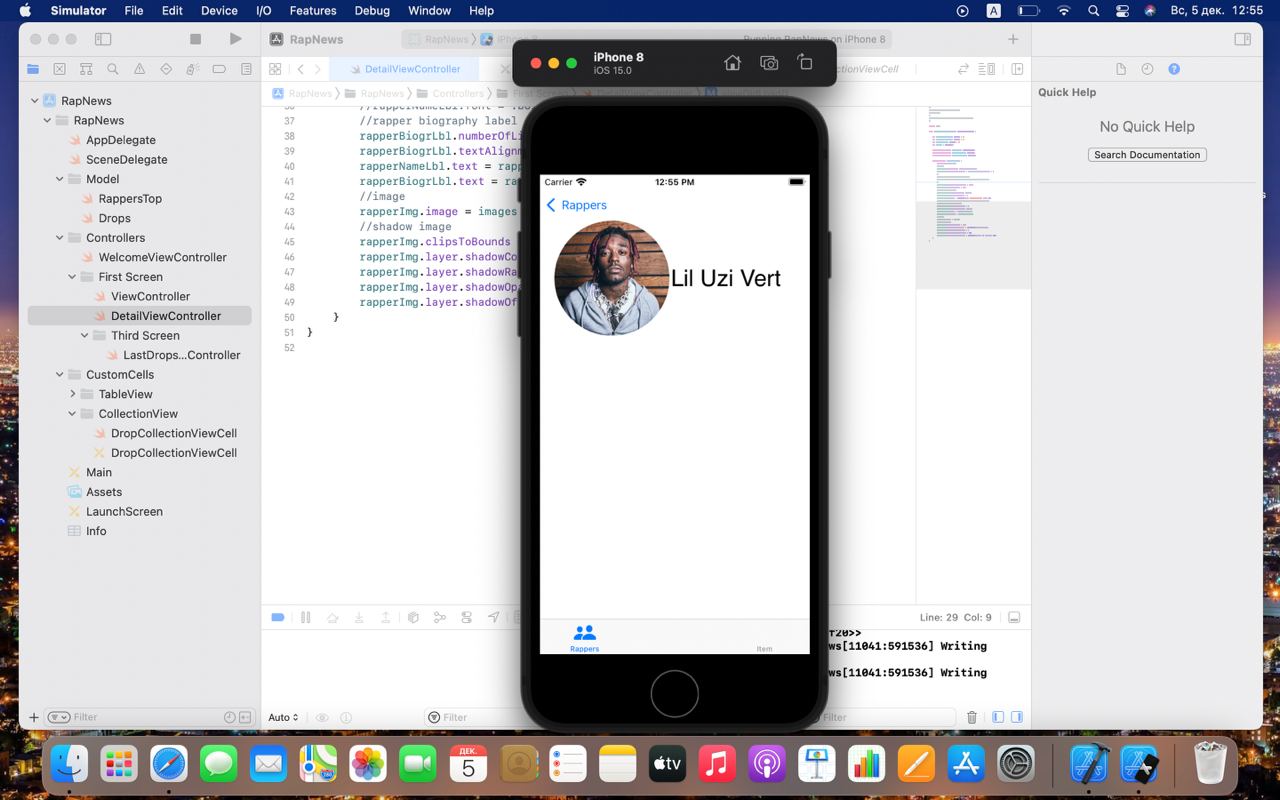The height and width of the screenshot is (800, 1280).
Task: Tap the Rappers back button
Action: 577,205
